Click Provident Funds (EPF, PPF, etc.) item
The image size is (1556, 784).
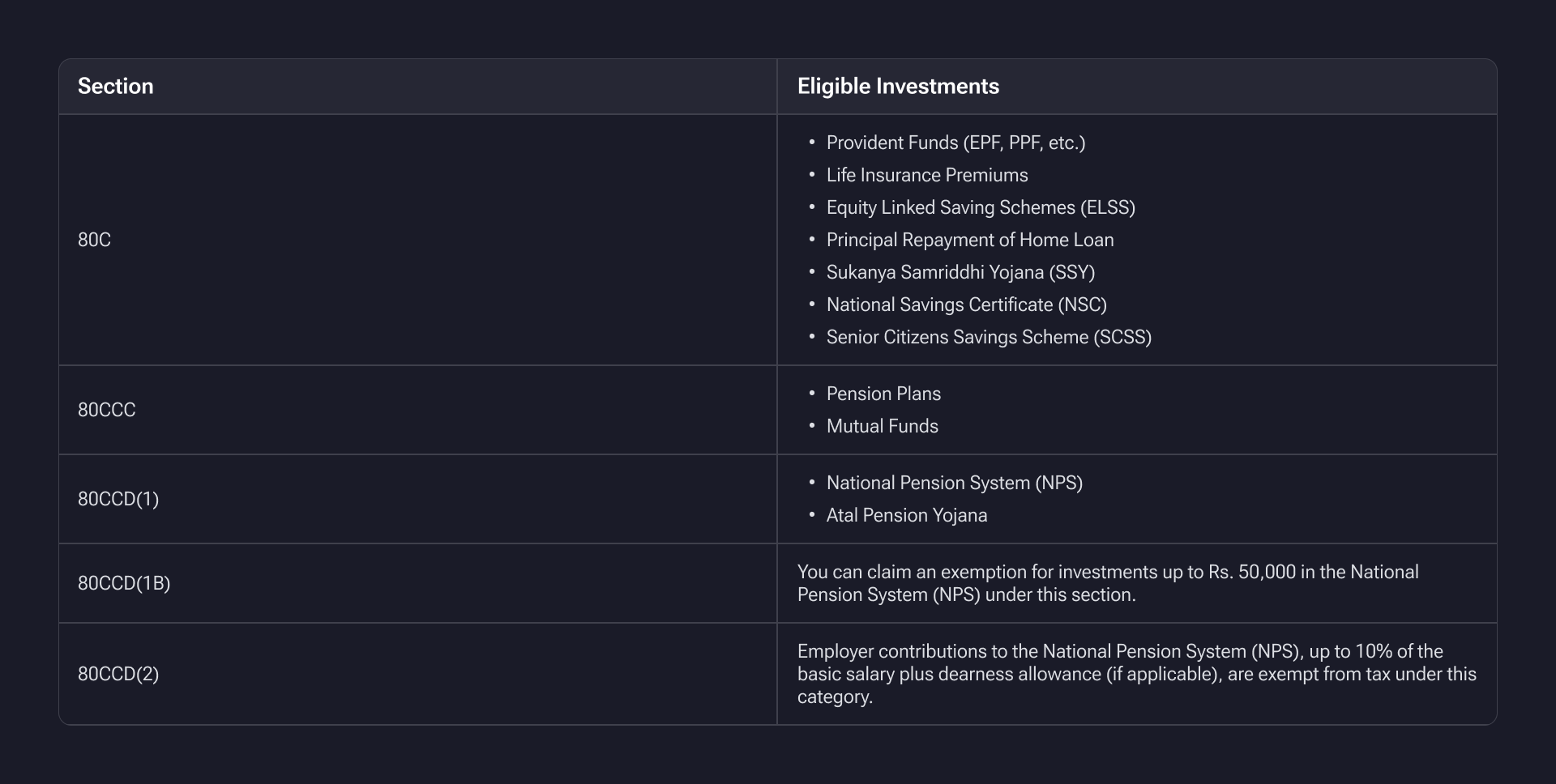(x=955, y=143)
